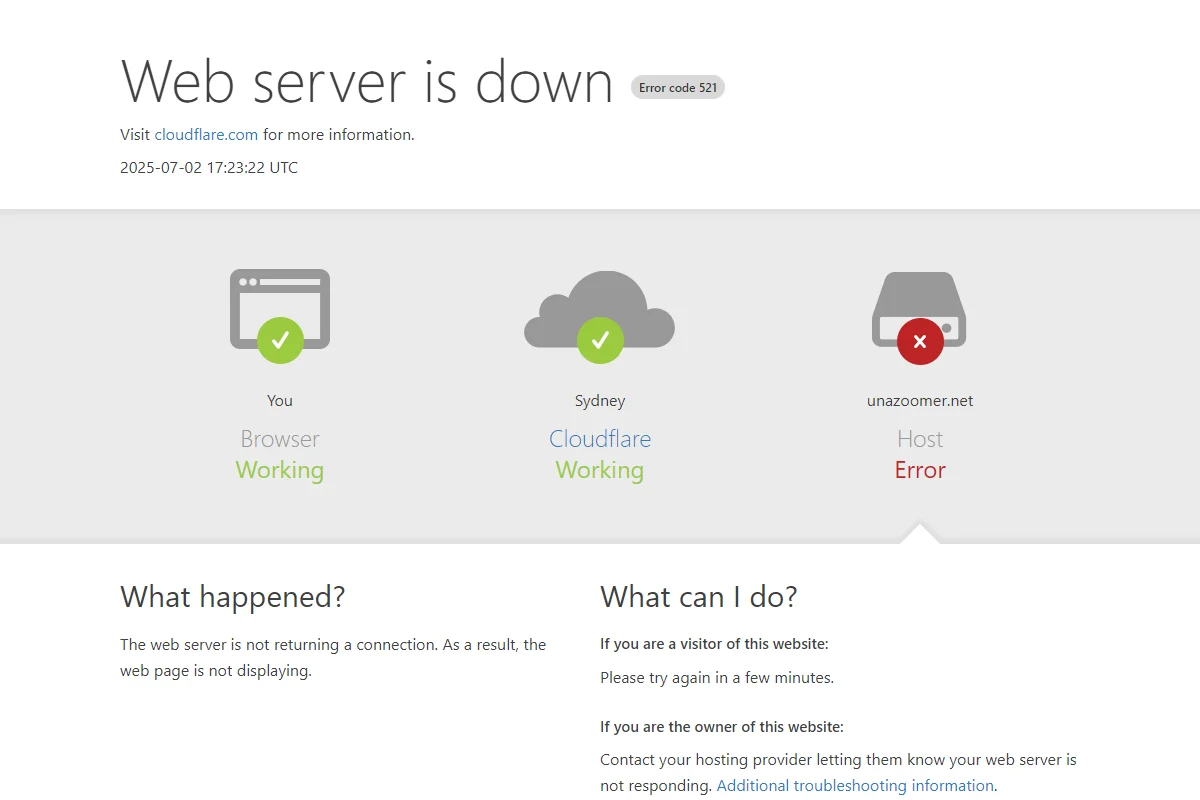
Task: Click the red X error badge
Action: [920, 341]
